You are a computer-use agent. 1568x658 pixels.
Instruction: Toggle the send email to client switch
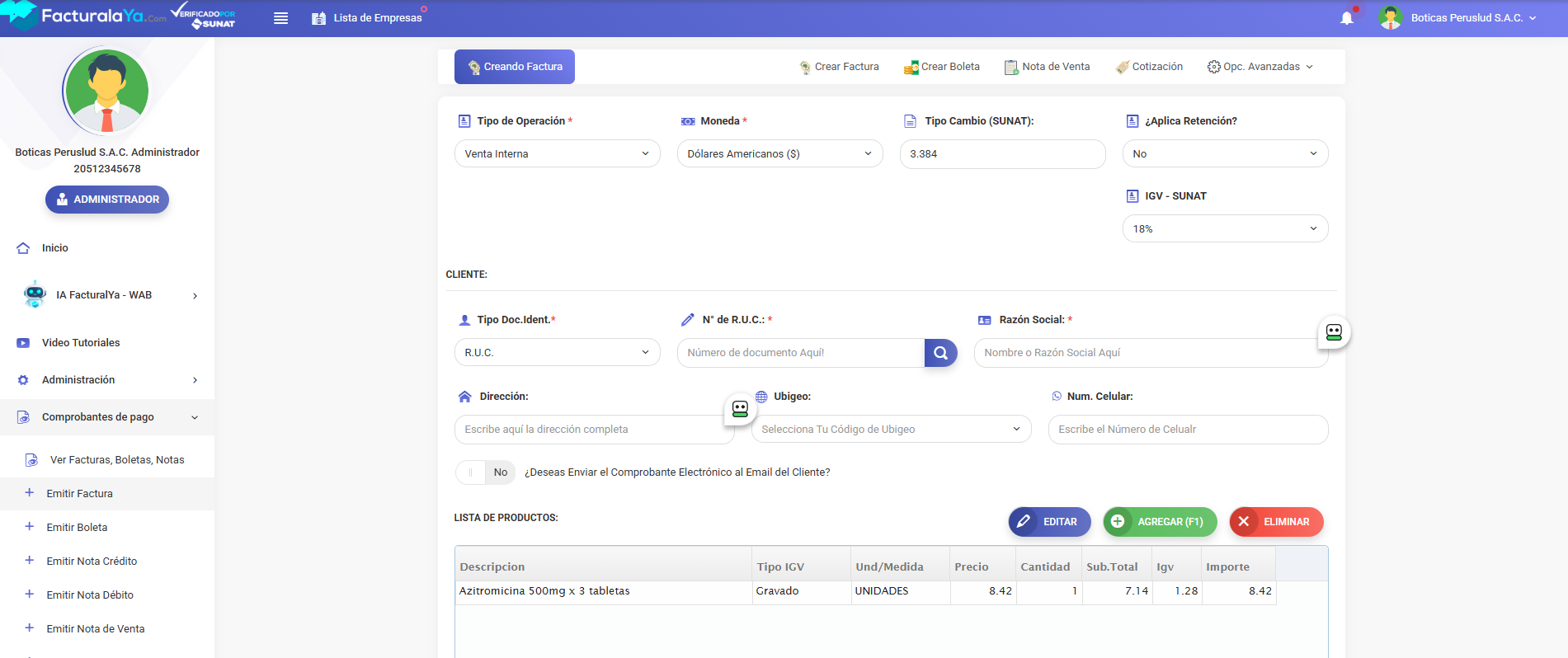click(x=486, y=472)
